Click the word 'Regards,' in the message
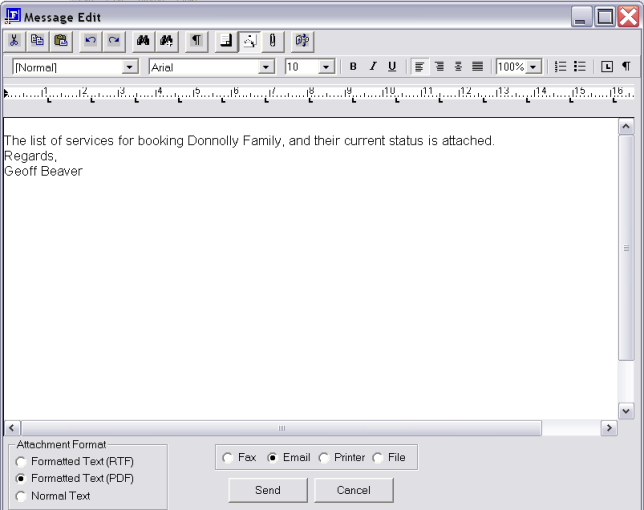This screenshot has height=510, width=644. click(x=30, y=156)
